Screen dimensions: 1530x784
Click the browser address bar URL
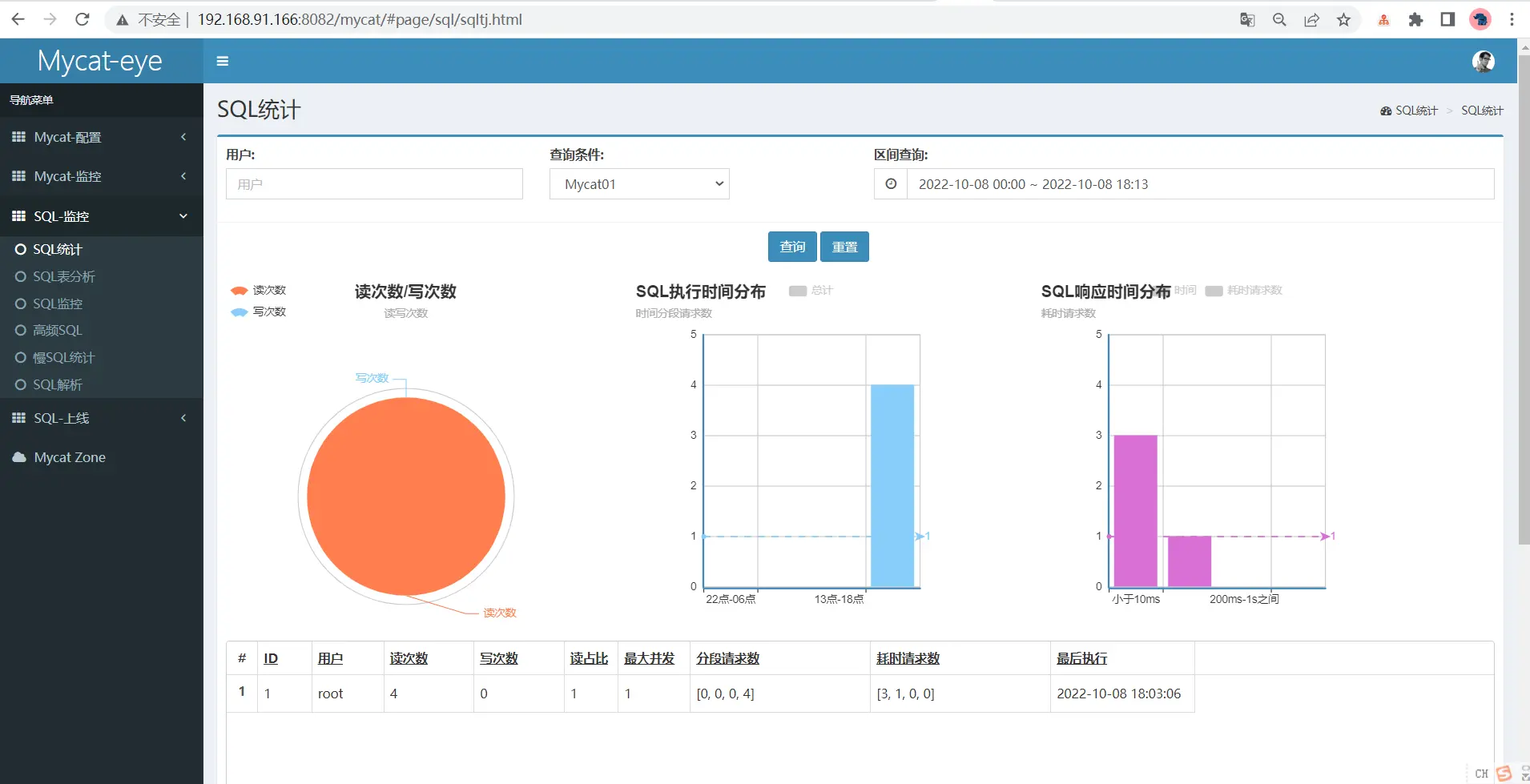pos(360,19)
